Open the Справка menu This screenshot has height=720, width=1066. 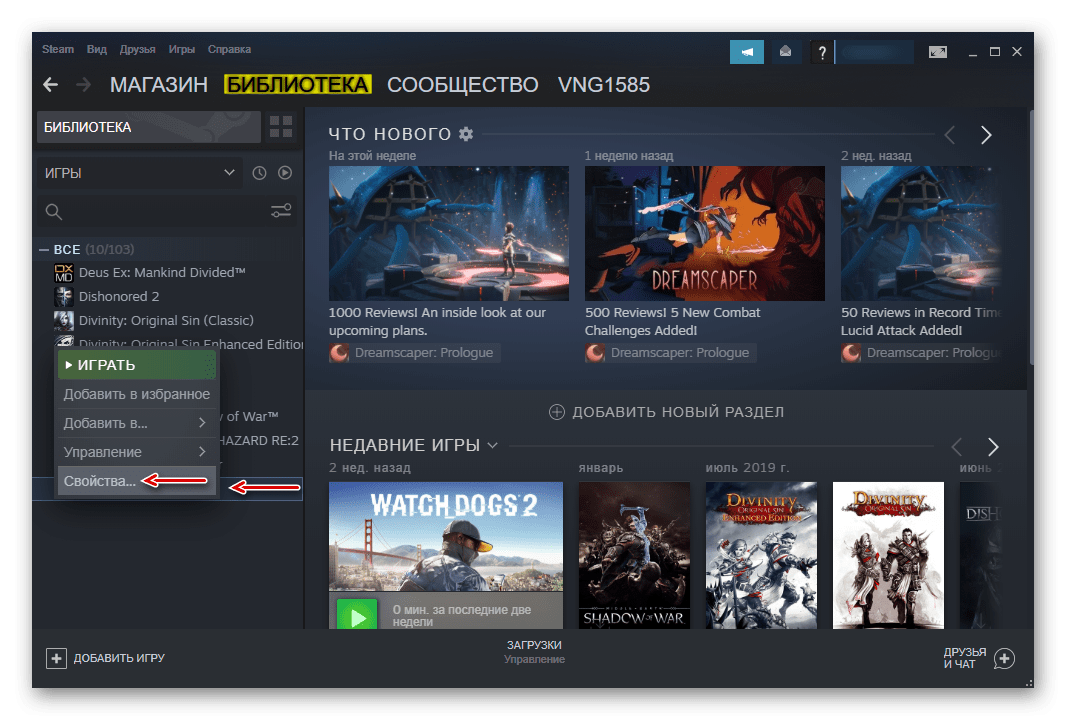click(x=229, y=49)
